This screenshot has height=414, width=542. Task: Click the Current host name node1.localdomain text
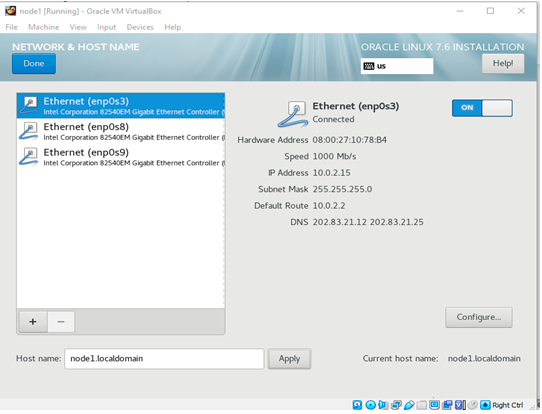[484, 359]
